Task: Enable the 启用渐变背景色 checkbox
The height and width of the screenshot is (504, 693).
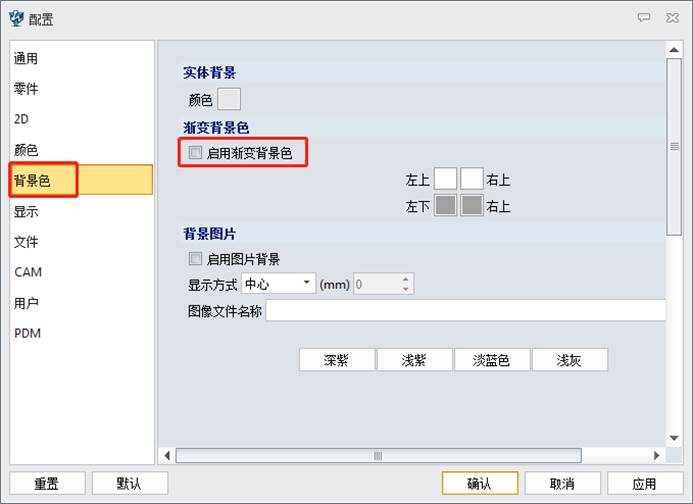Action: click(195, 153)
